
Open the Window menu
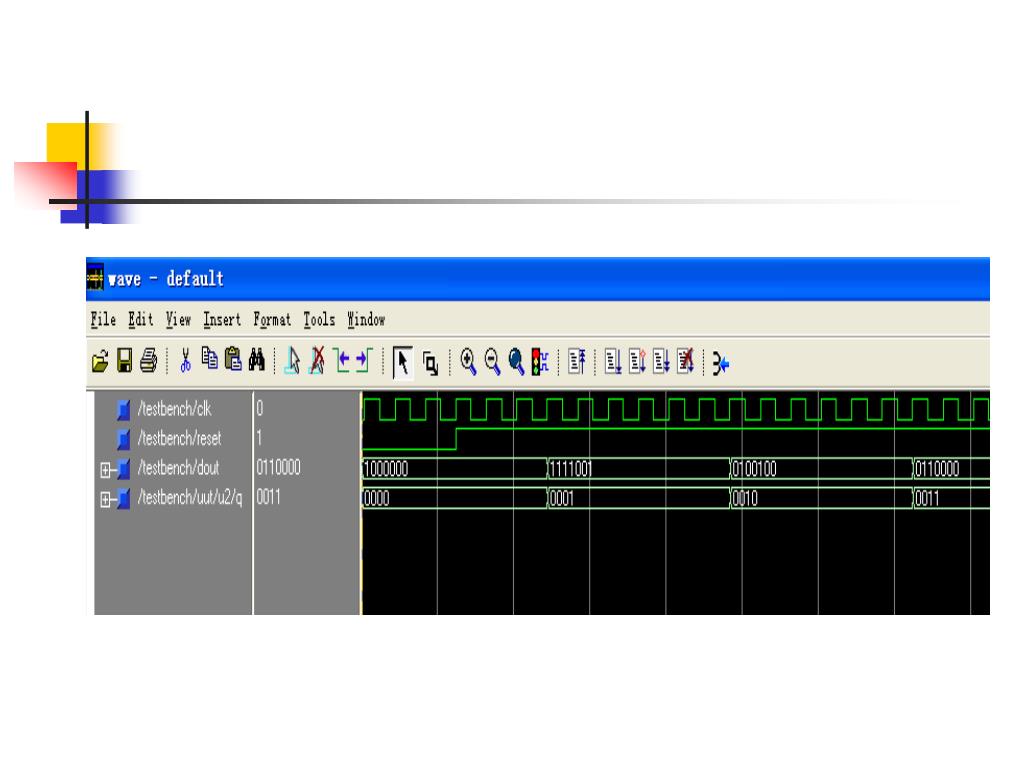[366, 319]
